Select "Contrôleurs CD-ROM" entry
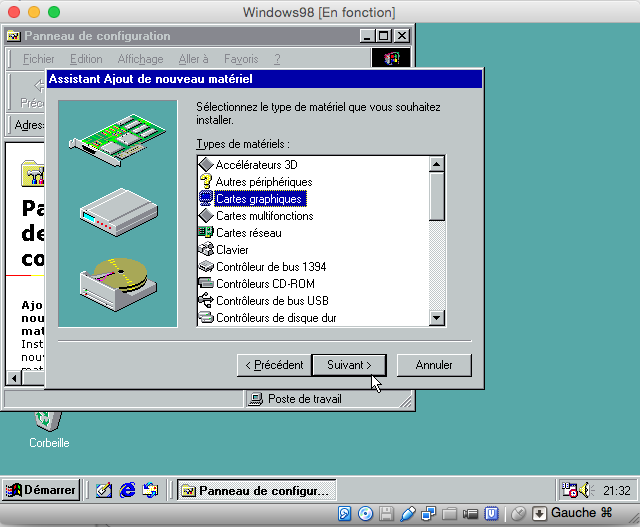Viewport: 640px width, 527px height. pyautogui.click(x=265, y=284)
